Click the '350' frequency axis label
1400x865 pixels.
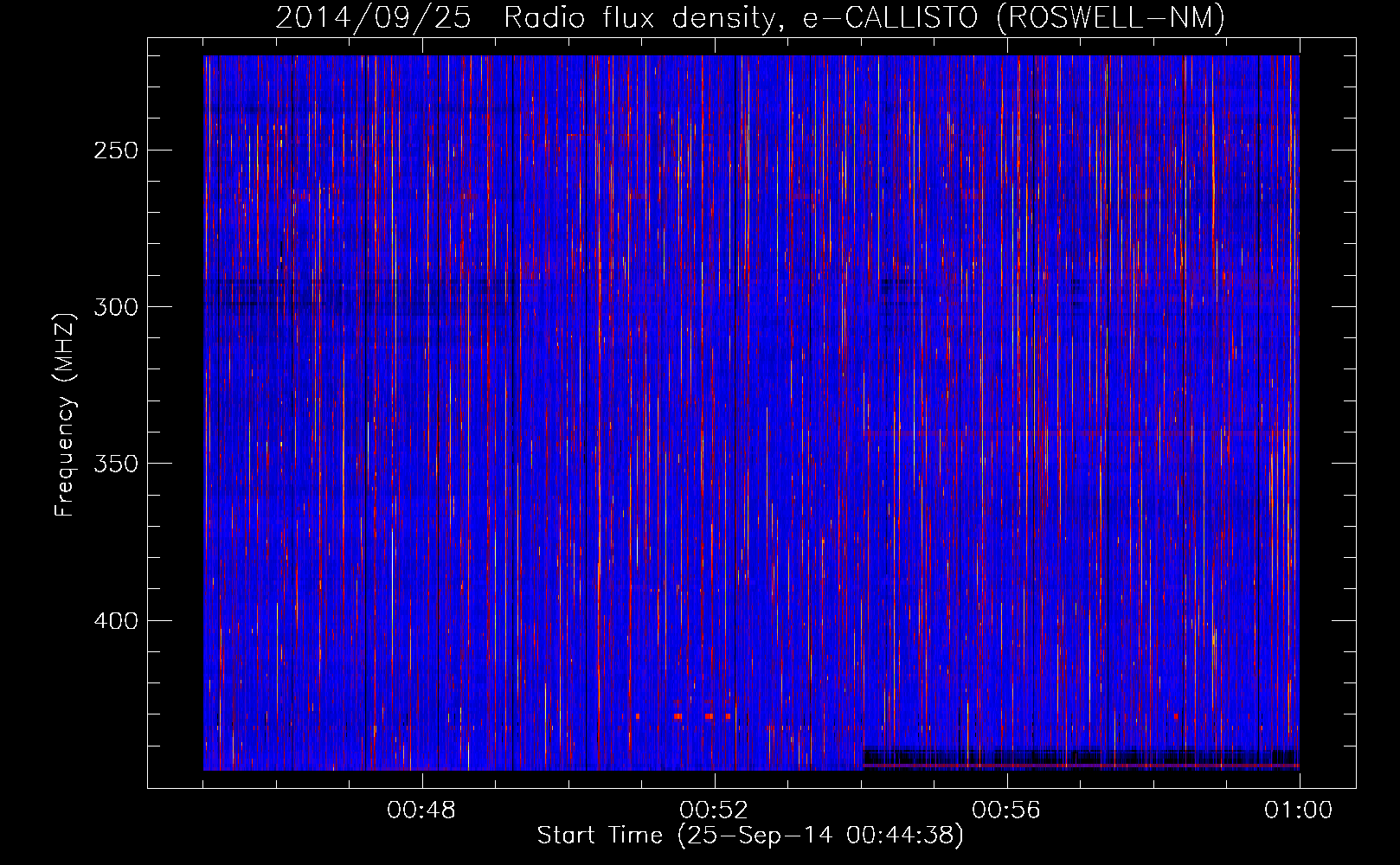click(x=116, y=464)
